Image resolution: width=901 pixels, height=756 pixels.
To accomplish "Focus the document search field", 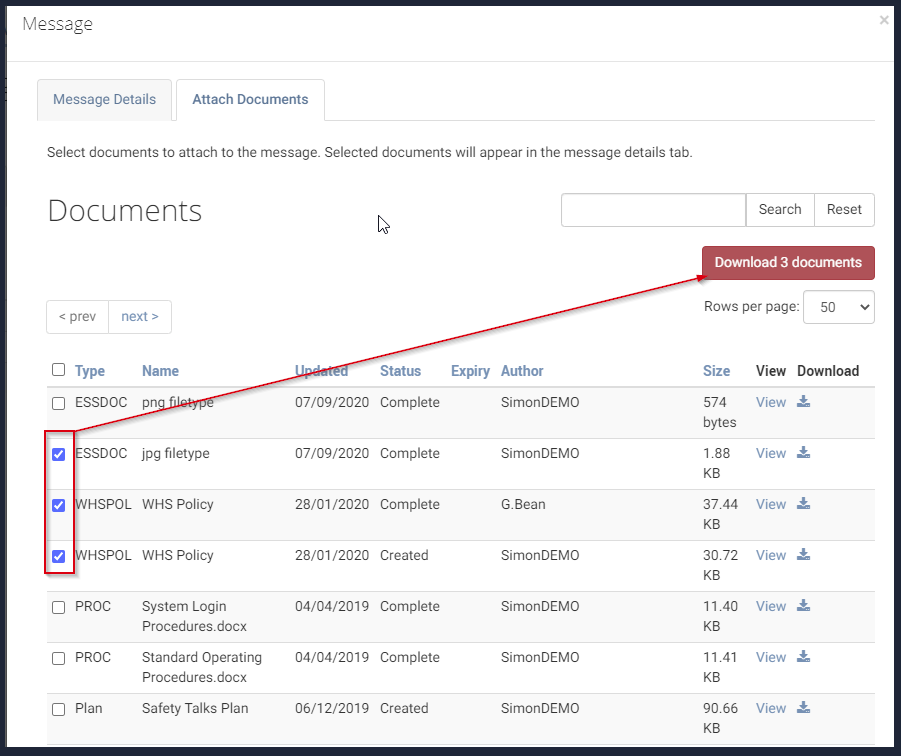I will point(653,210).
